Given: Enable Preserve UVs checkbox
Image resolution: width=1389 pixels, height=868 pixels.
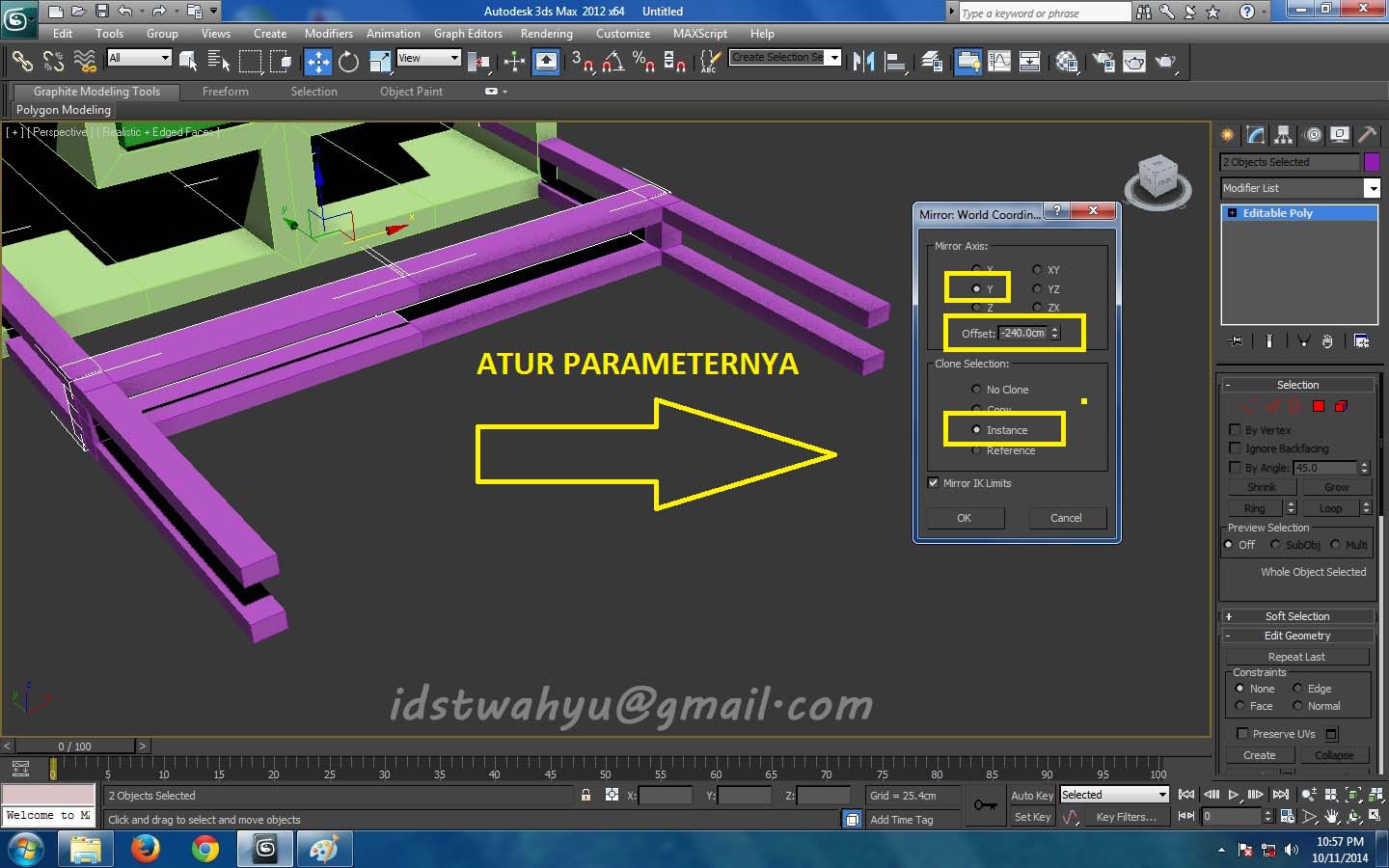Looking at the screenshot, I should click(1242, 734).
